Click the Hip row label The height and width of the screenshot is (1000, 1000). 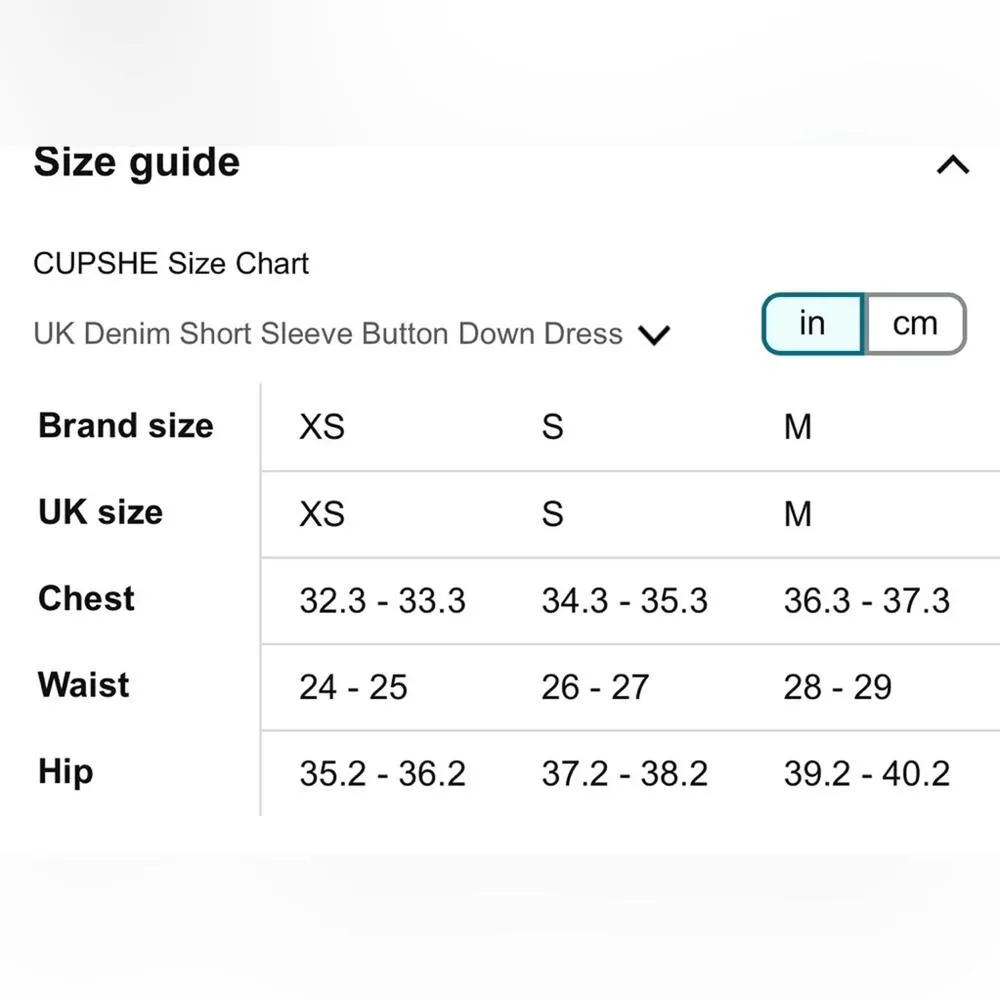click(x=65, y=772)
